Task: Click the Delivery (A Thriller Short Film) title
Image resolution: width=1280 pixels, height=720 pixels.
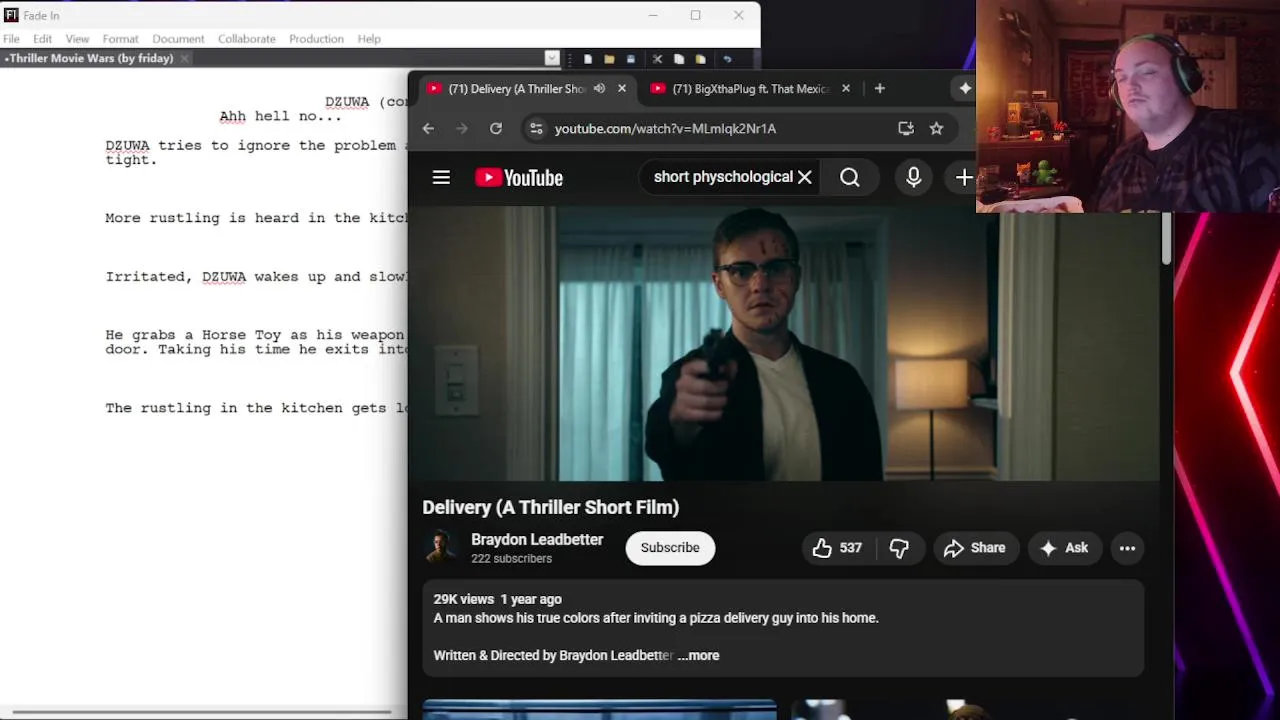Action: point(551,507)
